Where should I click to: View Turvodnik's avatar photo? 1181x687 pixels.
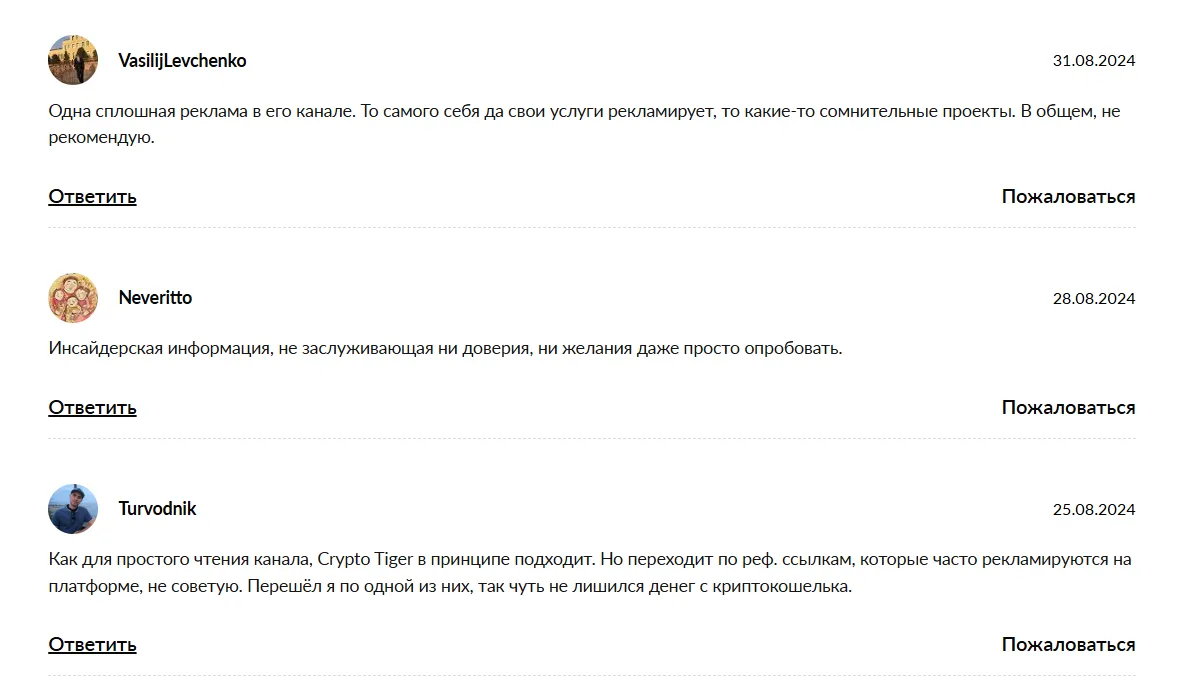73,508
